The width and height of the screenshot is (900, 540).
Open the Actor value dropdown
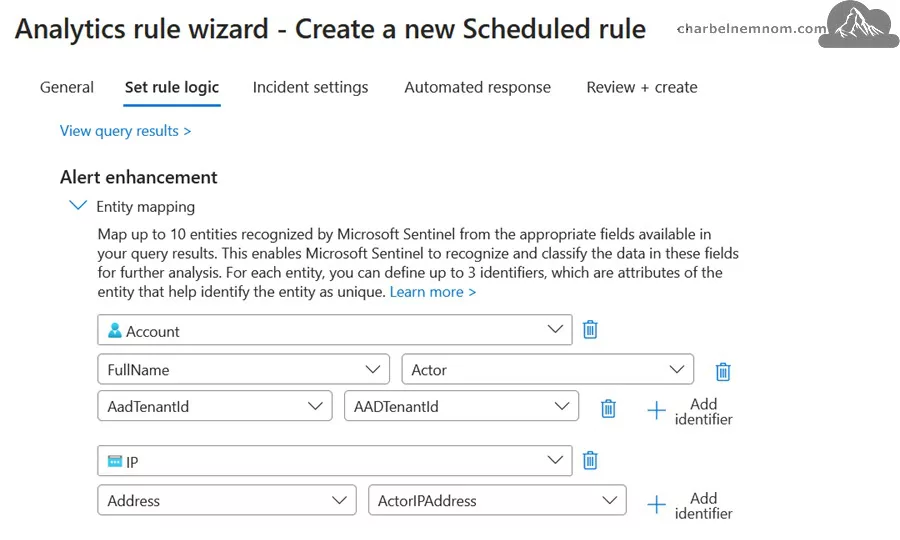point(548,369)
